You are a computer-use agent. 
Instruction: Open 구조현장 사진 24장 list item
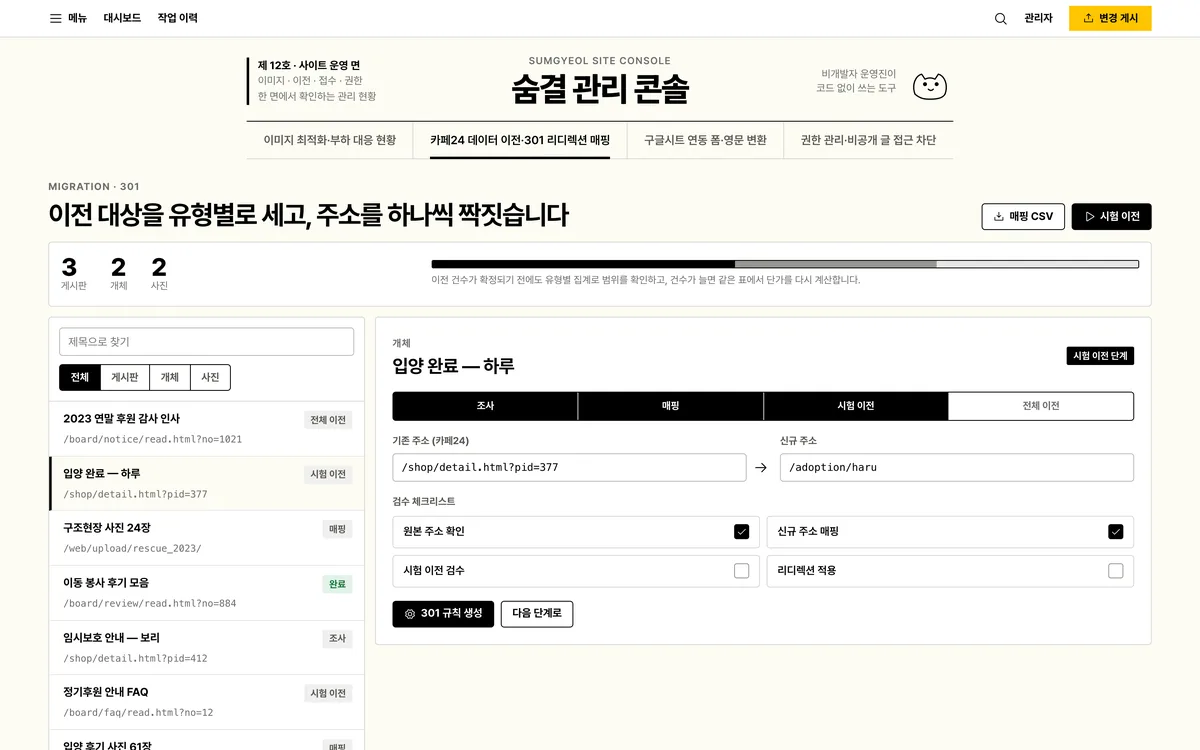206,539
